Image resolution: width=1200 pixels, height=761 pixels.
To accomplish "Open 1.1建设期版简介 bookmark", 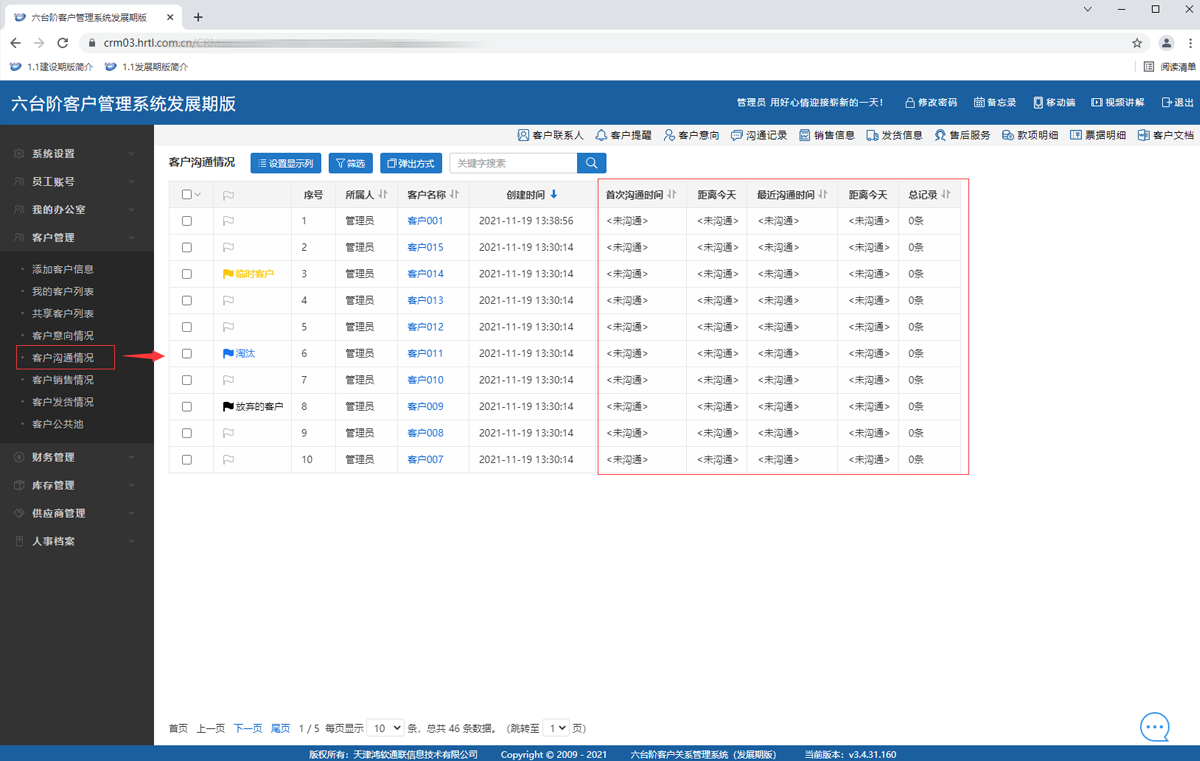I will pyautogui.click(x=52, y=67).
